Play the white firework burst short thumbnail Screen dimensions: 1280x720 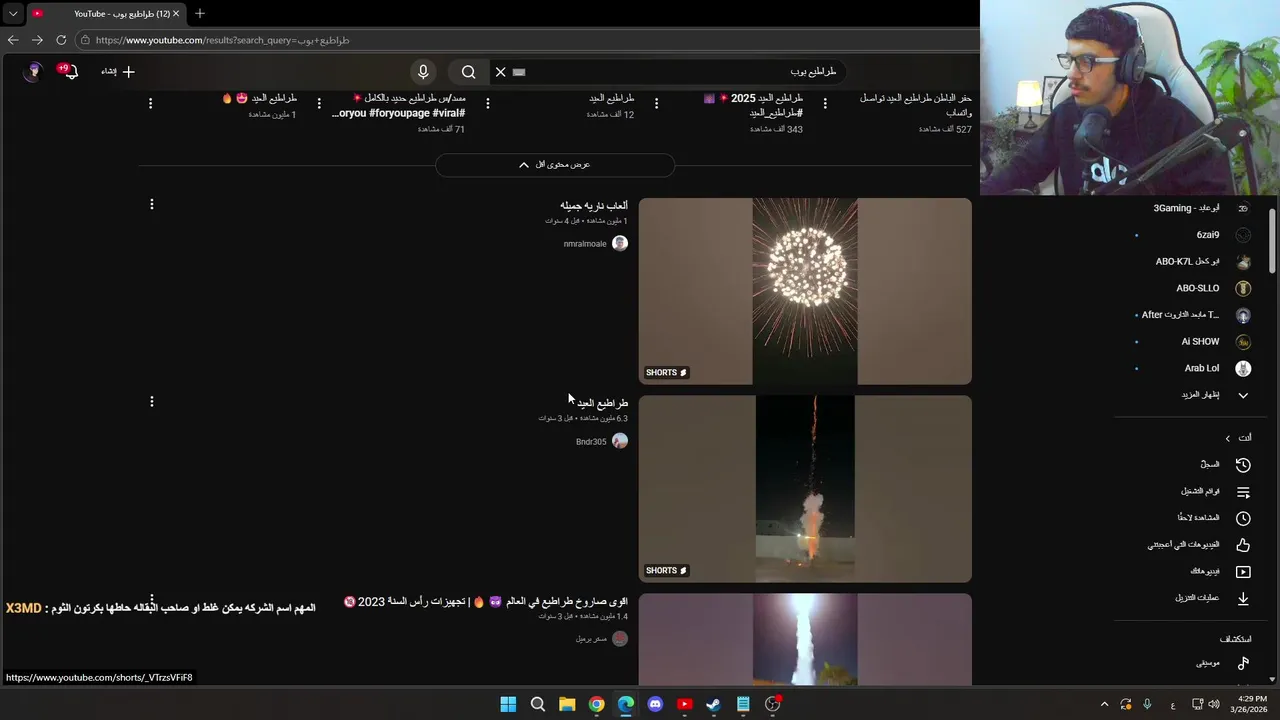point(805,291)
